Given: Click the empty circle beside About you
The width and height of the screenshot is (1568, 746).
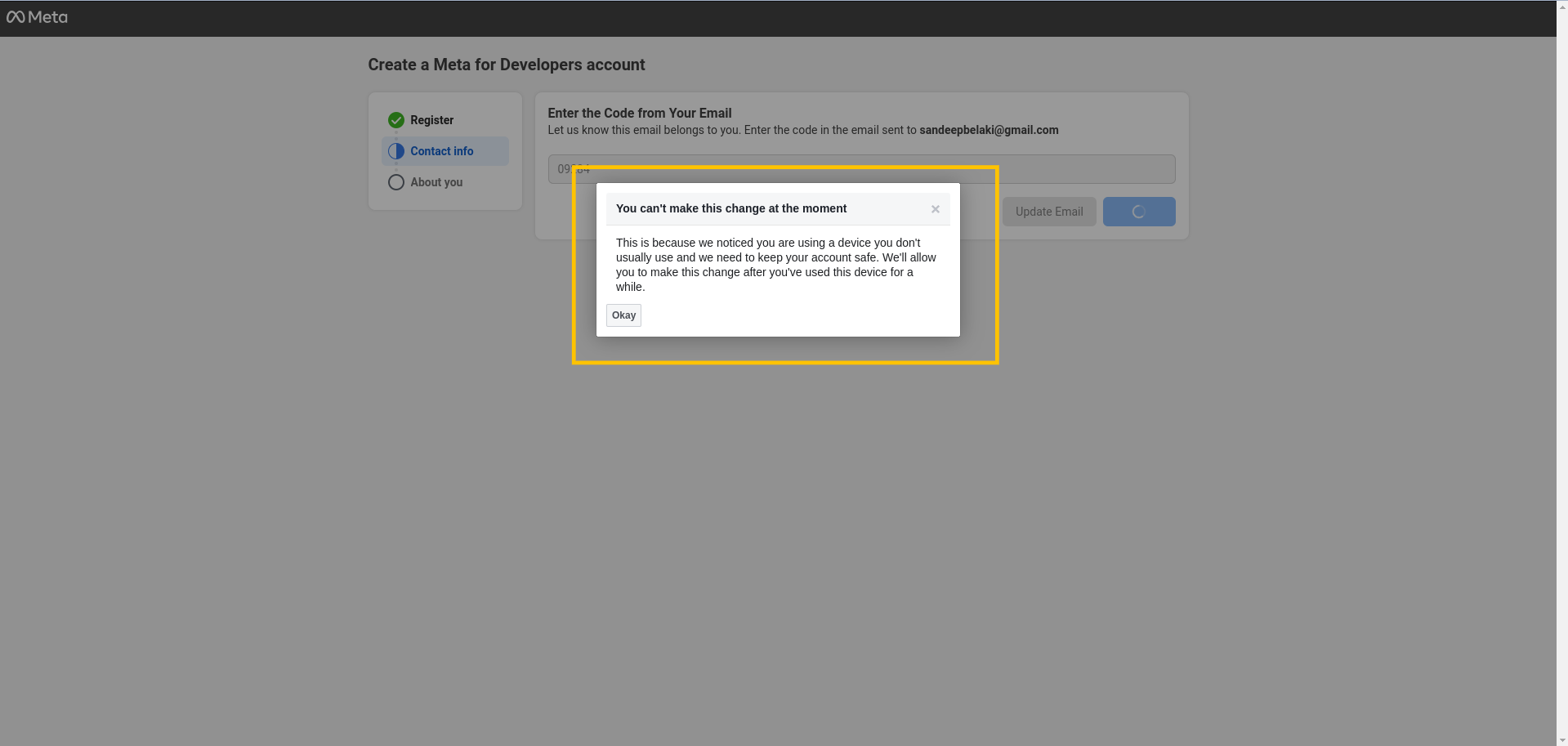Looking at the screenshot, I should (x=396, y=182).
